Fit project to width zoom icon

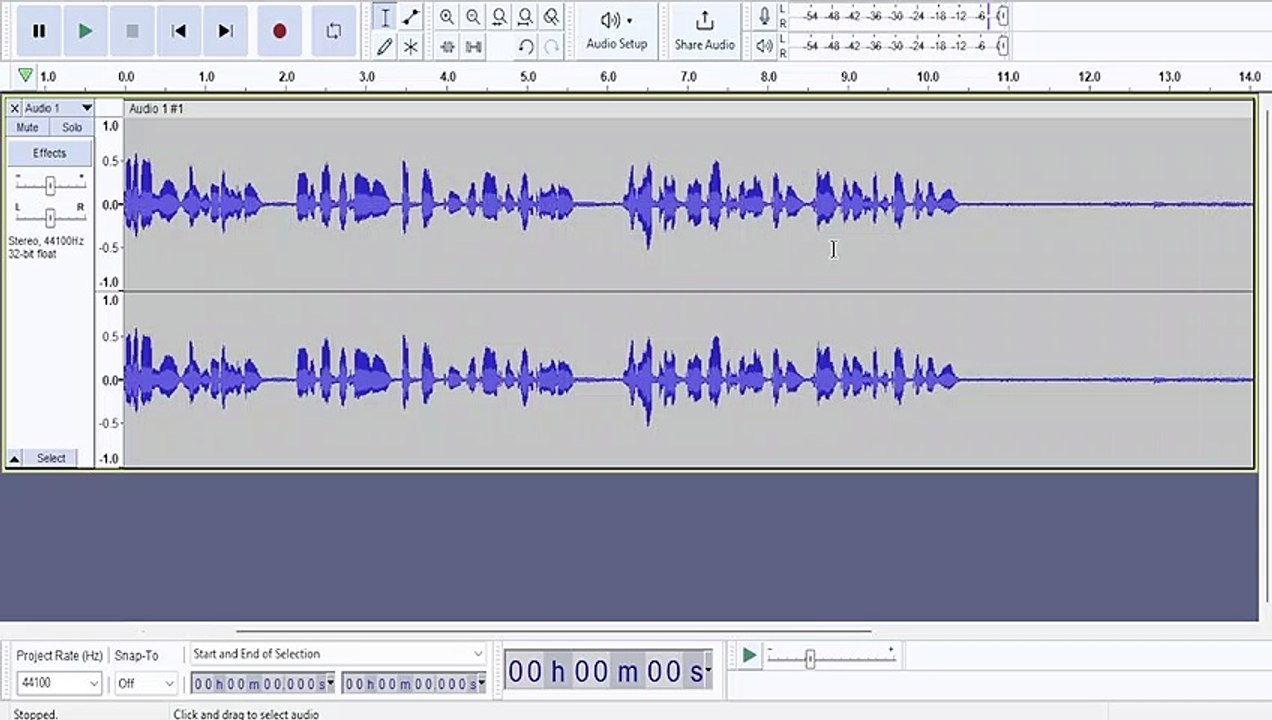[x=525, y=17]
